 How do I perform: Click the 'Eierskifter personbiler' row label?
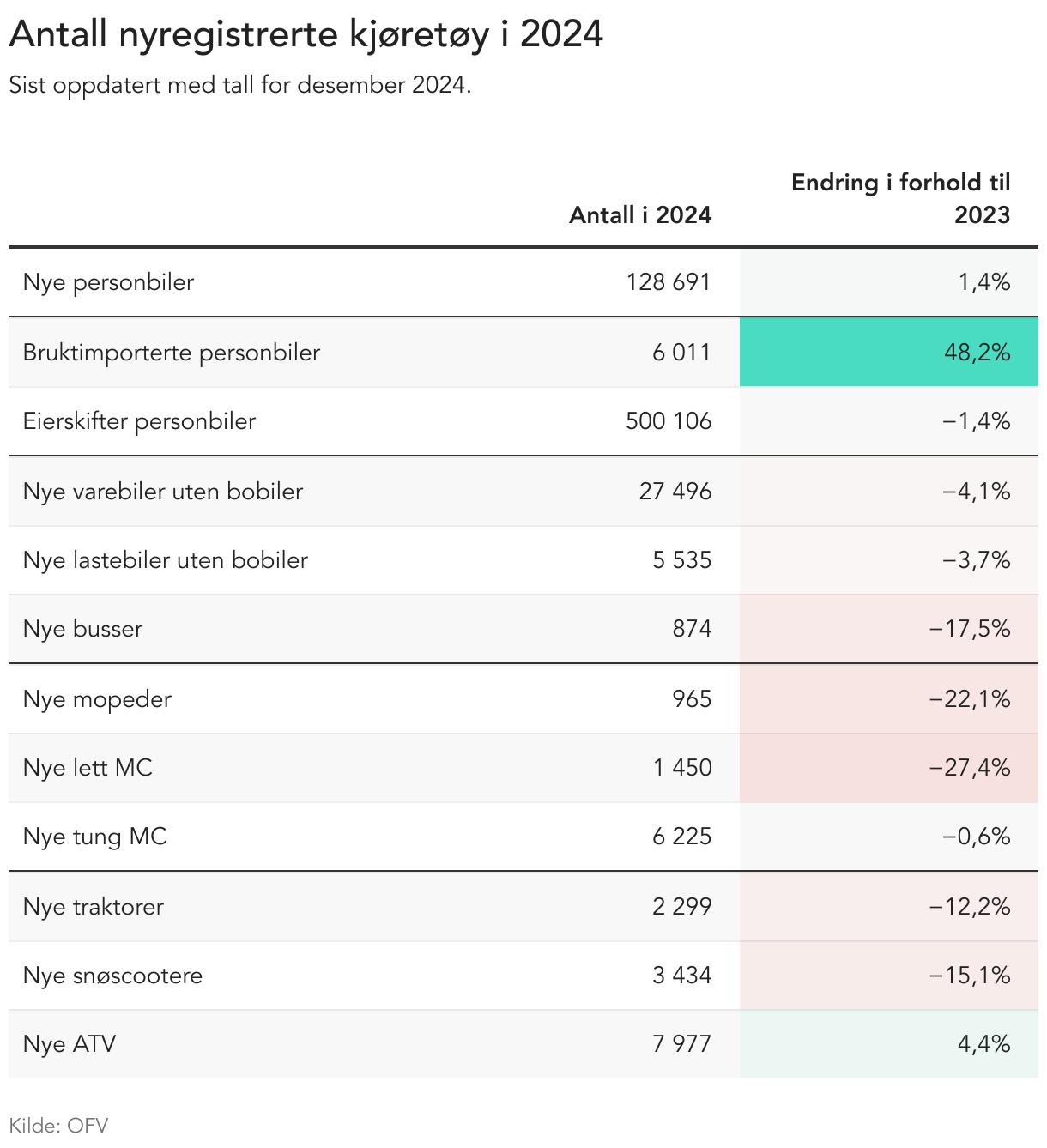tap(140, 421)
